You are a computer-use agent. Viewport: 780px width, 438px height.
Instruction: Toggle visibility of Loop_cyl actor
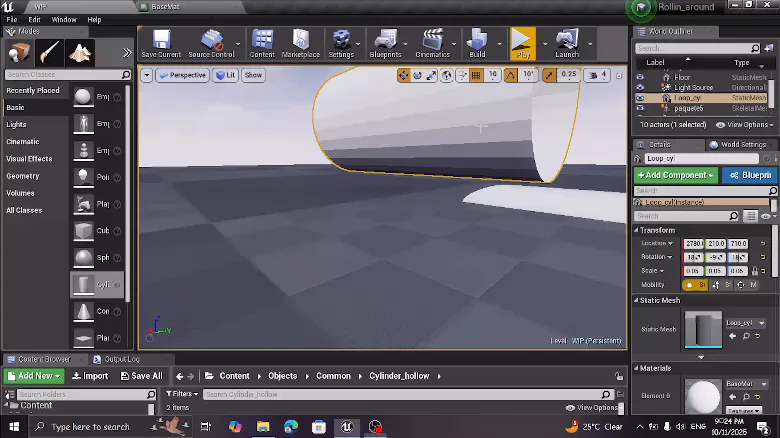click(640, 98)
